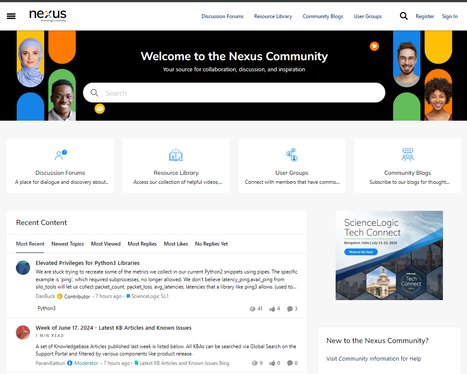Viewport: 467px width, 374px height.
Task: Open Elevated Privileges for Python3 Libraries post
Action: click(x=88, y=263)
